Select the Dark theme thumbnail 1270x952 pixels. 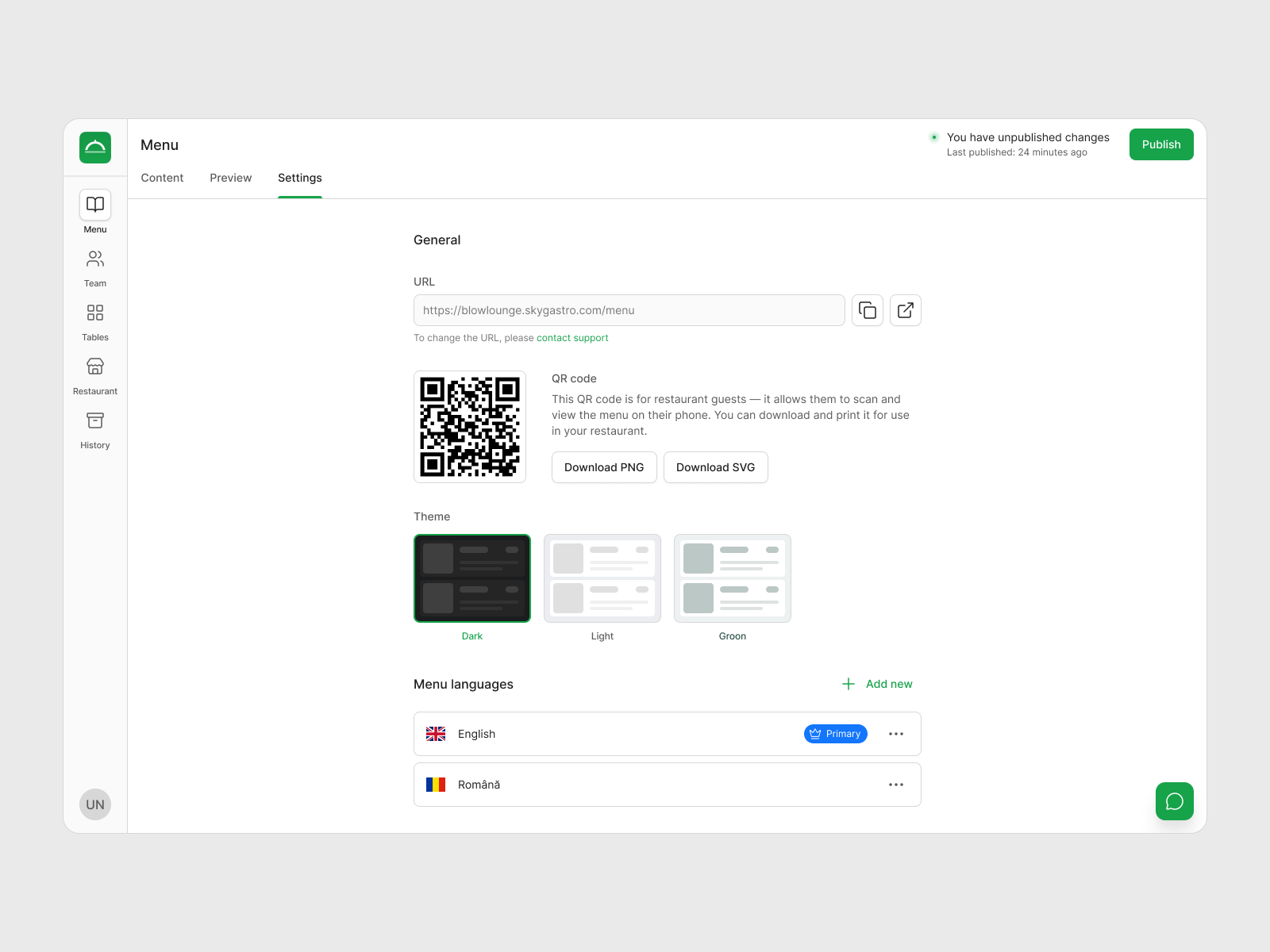472,578
